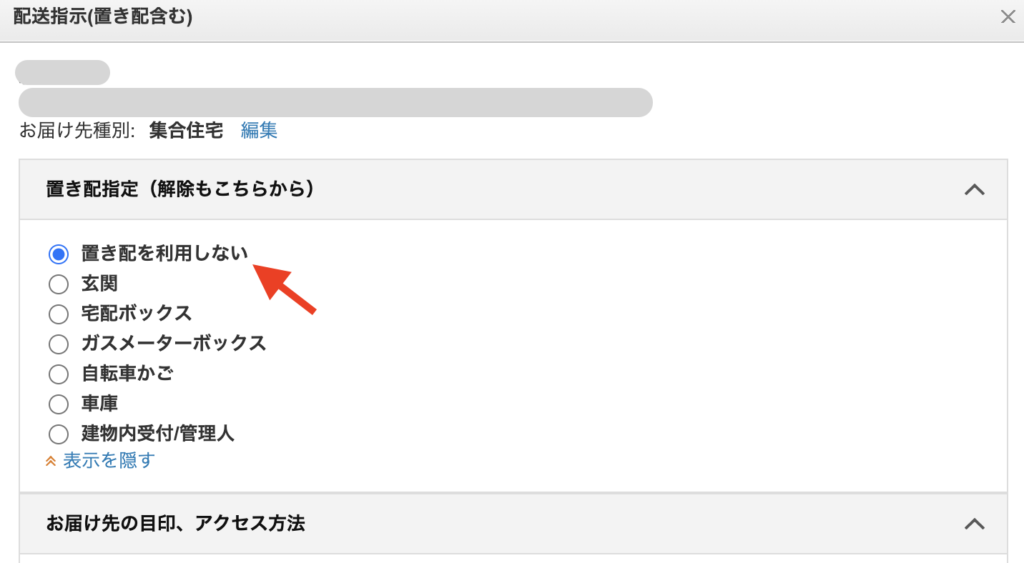Choose 玄関 as the drop-off location
This screenshot has width=1024, height=563.
coord(58,284)
